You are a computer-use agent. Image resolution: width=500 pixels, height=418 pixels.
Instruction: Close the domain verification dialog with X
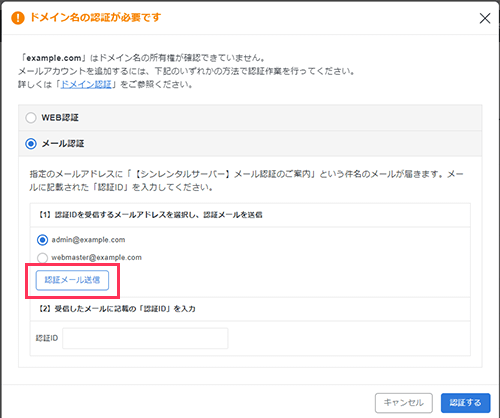(485, 18)
